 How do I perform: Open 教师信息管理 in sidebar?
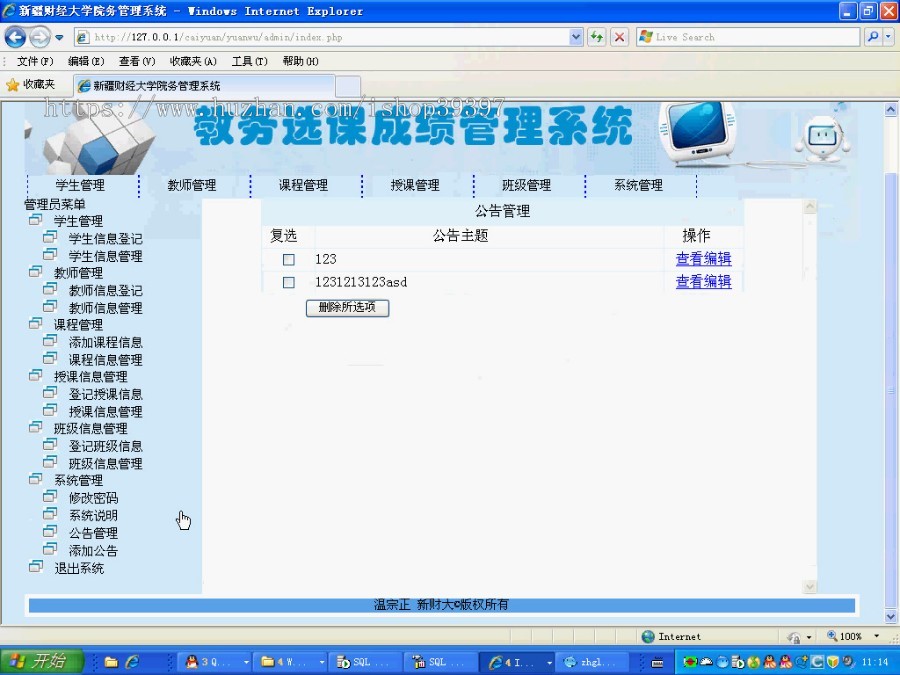(x=106, y=308)
